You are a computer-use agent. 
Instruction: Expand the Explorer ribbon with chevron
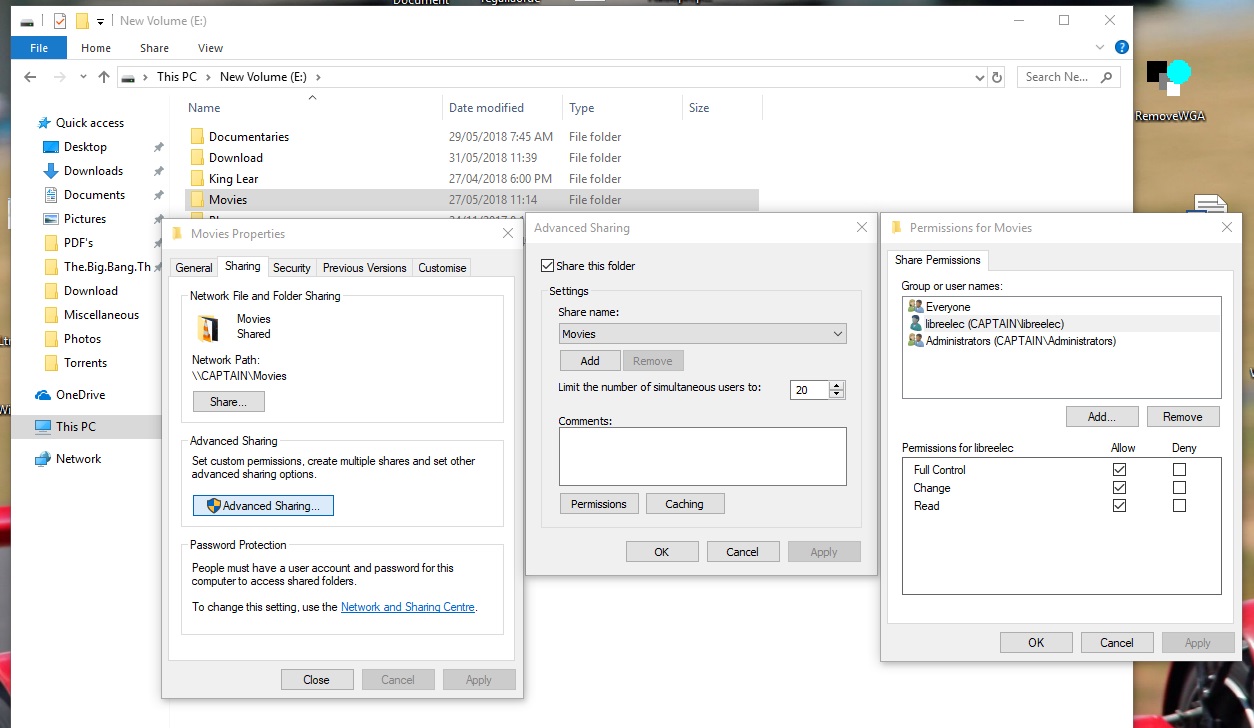pyautogui.click(x=1103, y=47)
